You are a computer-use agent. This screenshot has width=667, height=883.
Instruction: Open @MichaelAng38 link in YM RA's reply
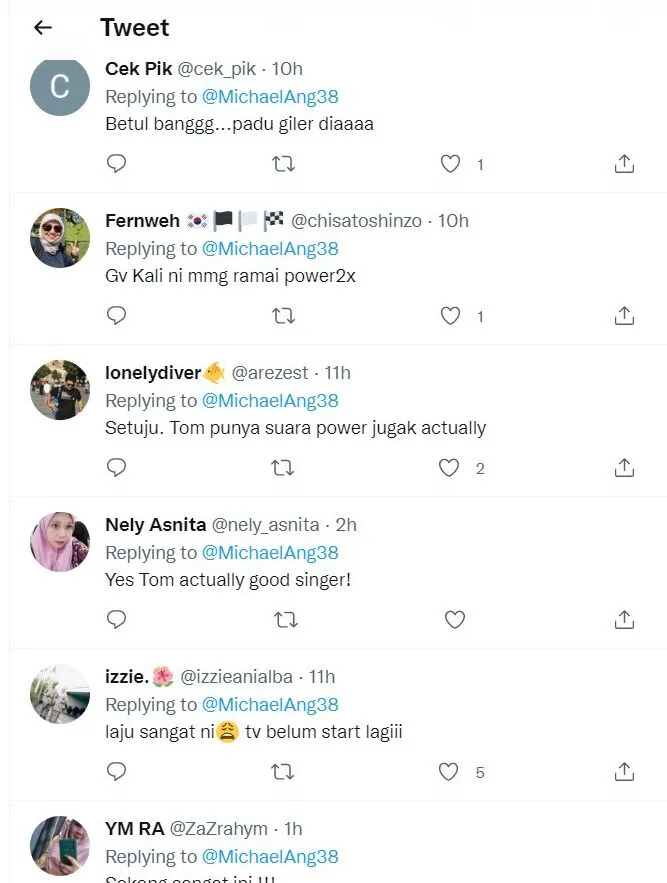270,857
